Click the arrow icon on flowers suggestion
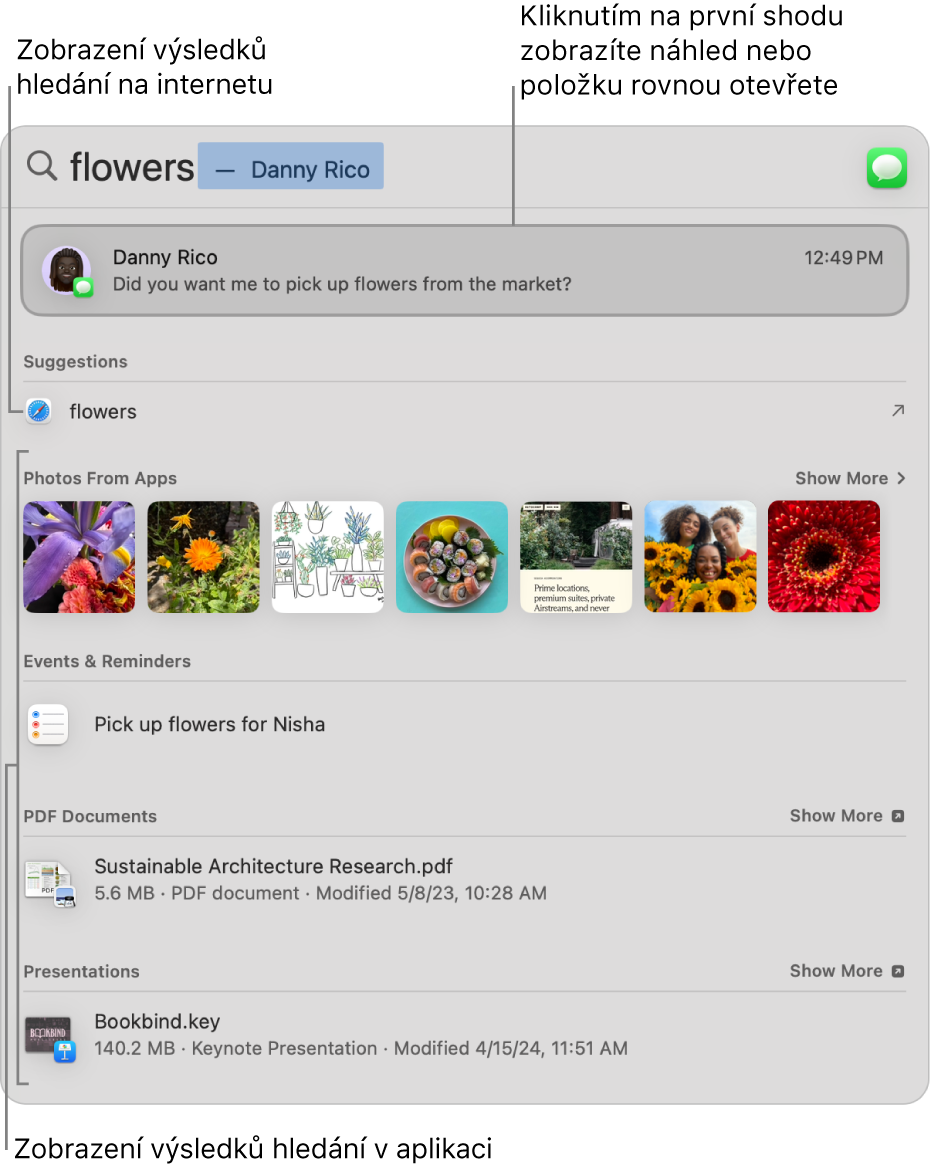This screenshot has width=931, height=1170. 898,410
